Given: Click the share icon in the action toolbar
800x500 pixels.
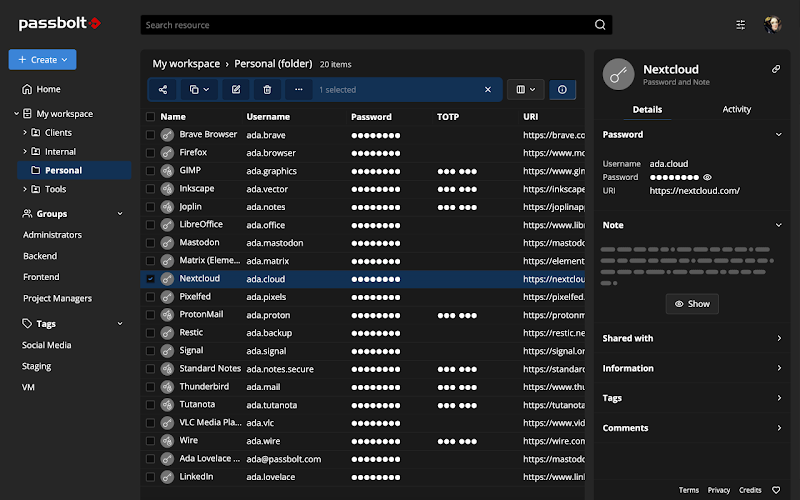Looking at the screenshot, I should coord(163,90).
